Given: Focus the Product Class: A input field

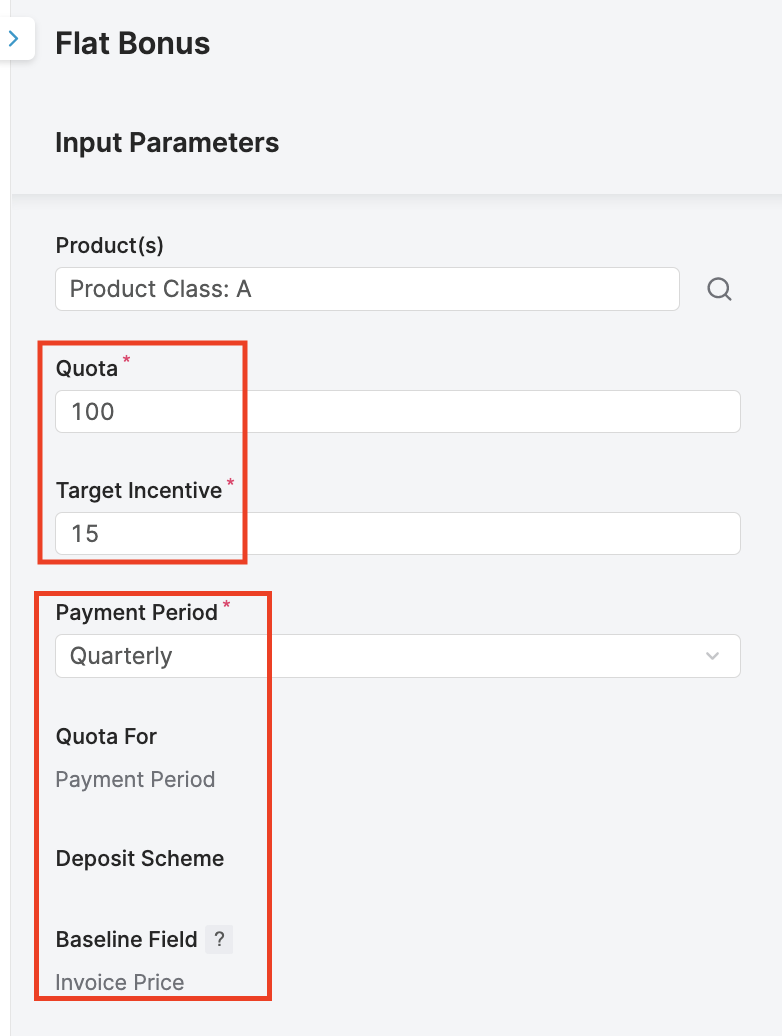Looking at the screenshot, I should [x=367, y=289].
